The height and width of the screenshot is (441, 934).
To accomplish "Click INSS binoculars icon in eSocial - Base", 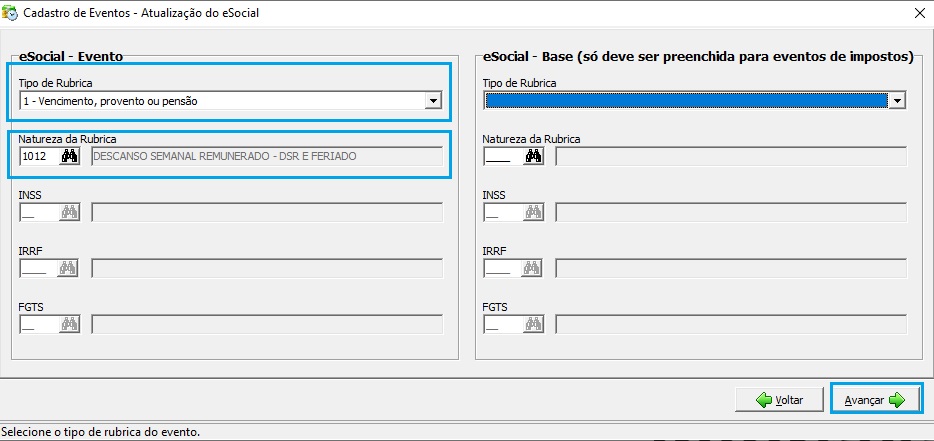I will 534,212.
